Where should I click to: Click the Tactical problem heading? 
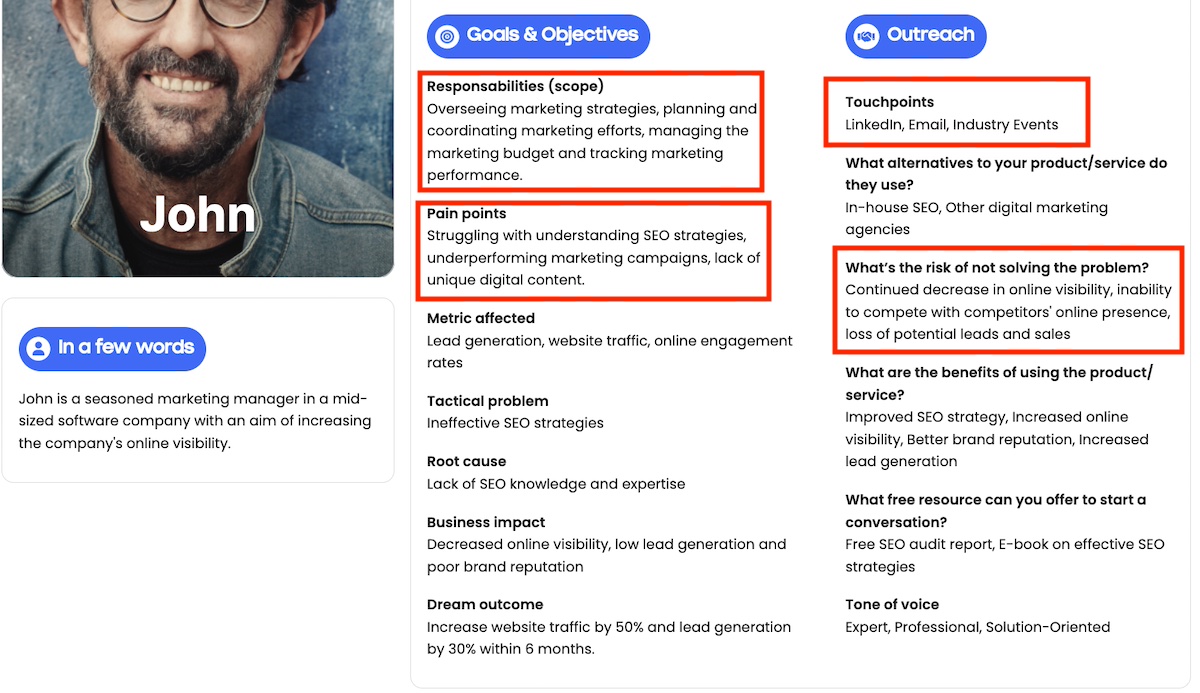click(487, 401)
